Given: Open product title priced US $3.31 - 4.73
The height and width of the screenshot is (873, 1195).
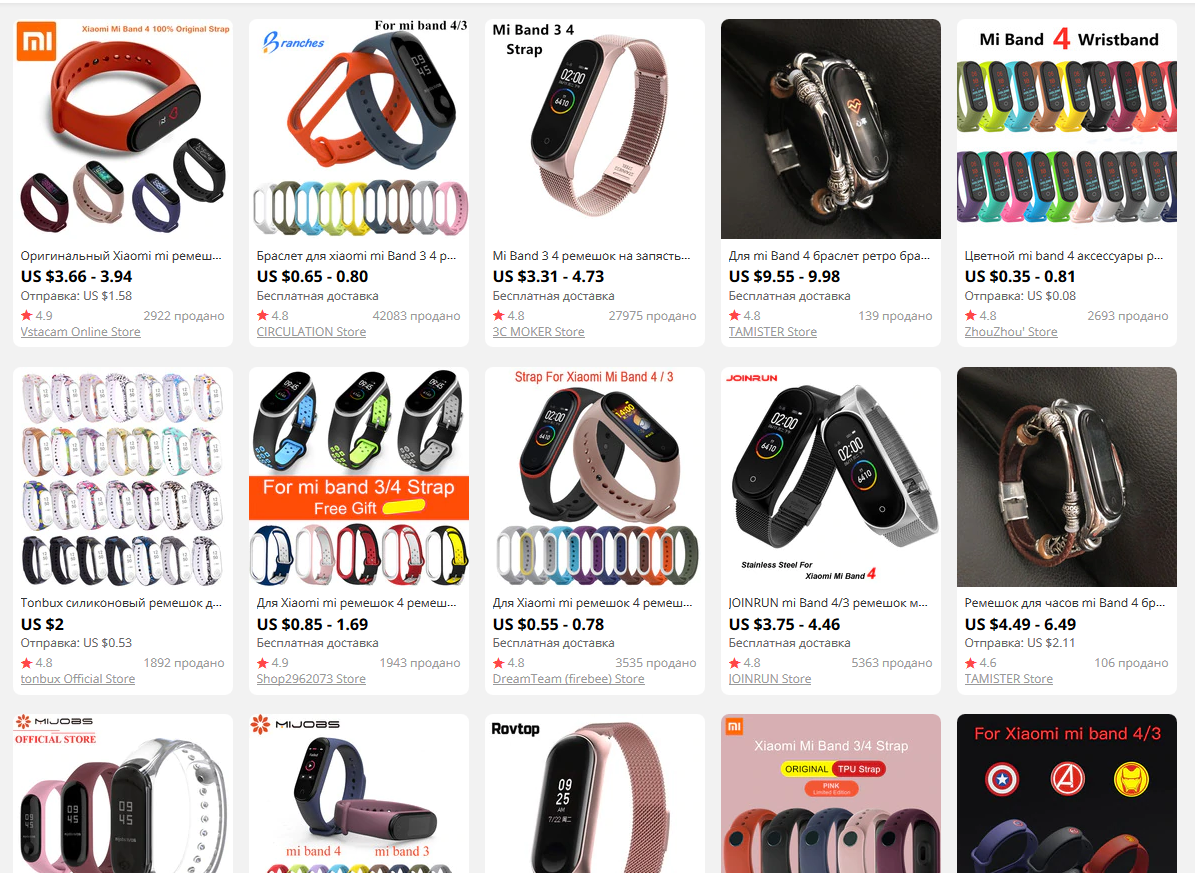Looking at the screenshot, I should [x=591, y=255].
